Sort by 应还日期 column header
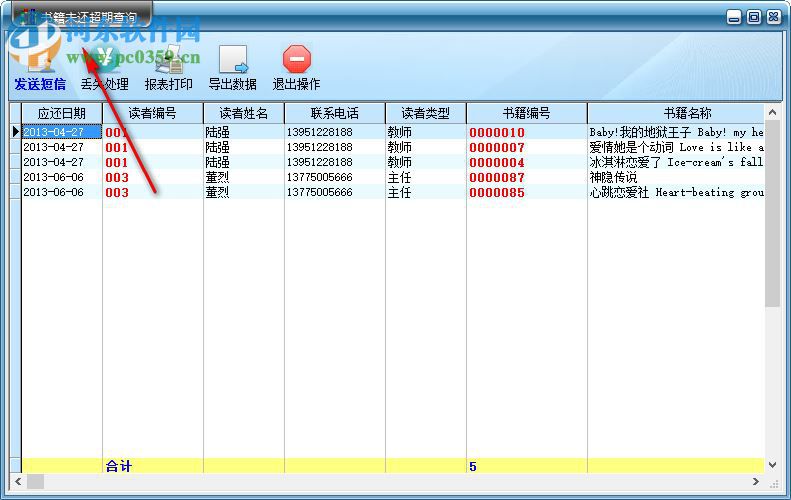 62,113
